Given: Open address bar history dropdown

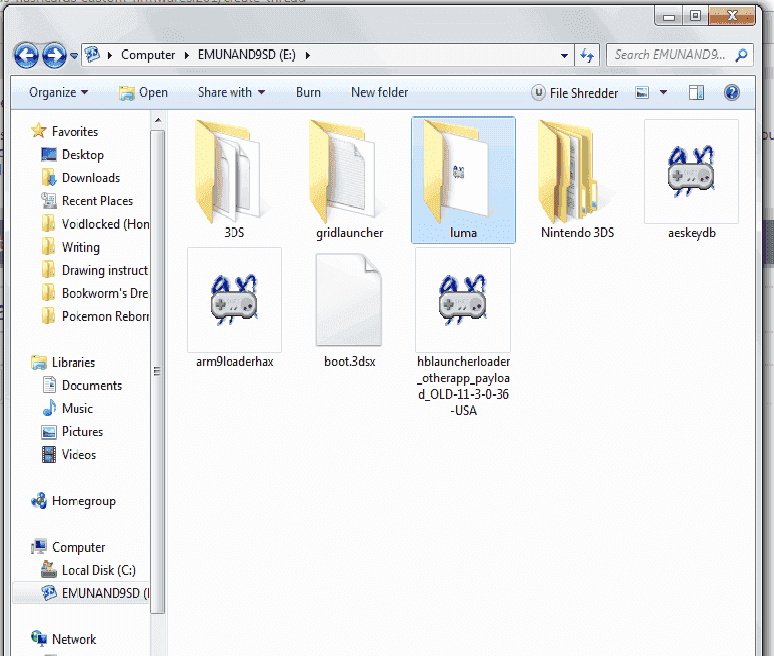Looking at the screenshot, I should pyautogui.click(x=564, y=56).
